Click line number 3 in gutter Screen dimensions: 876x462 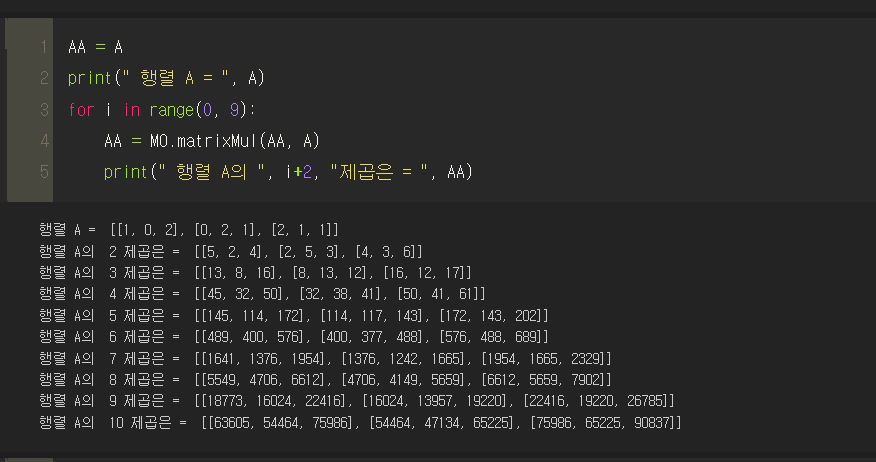pos(44,109)
